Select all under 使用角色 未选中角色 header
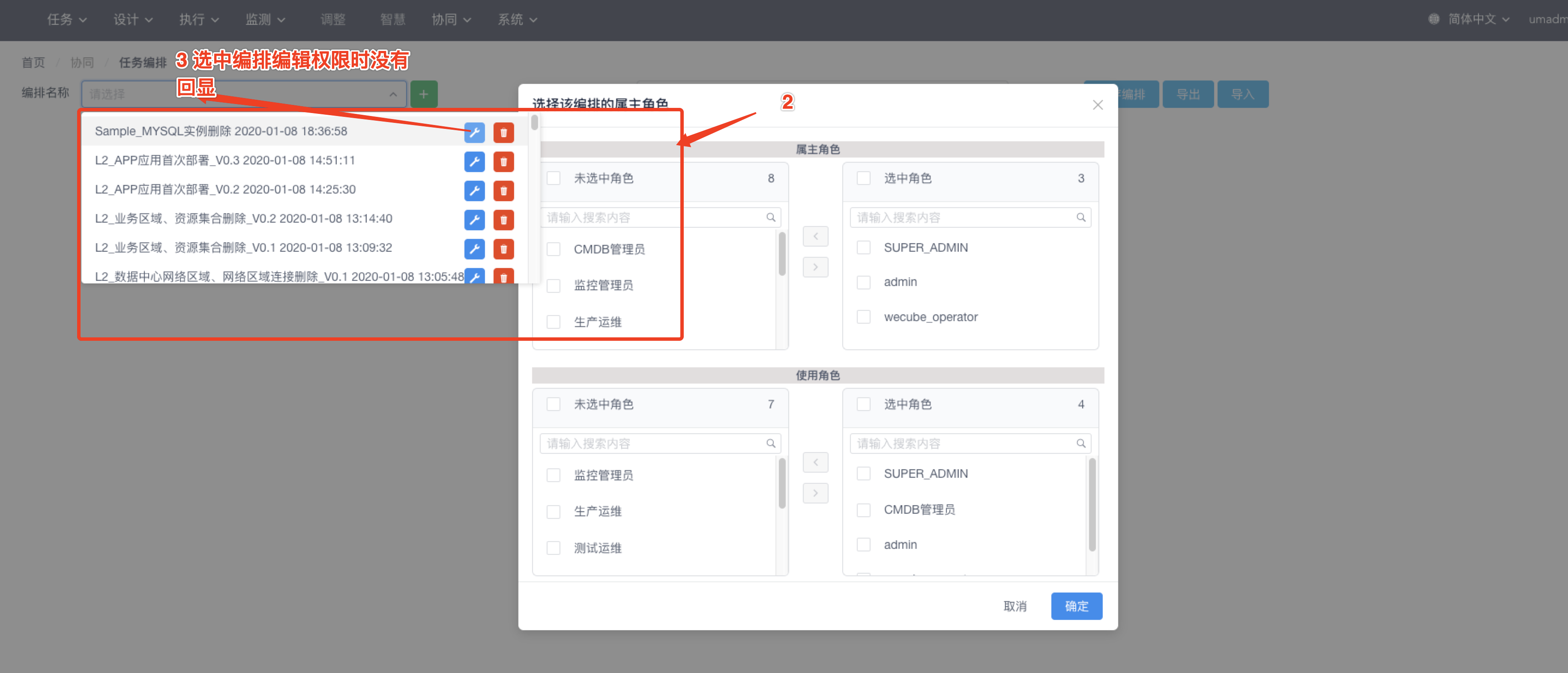The height and width of the screenshot is (673, 1568). click(x=554, y=404)
